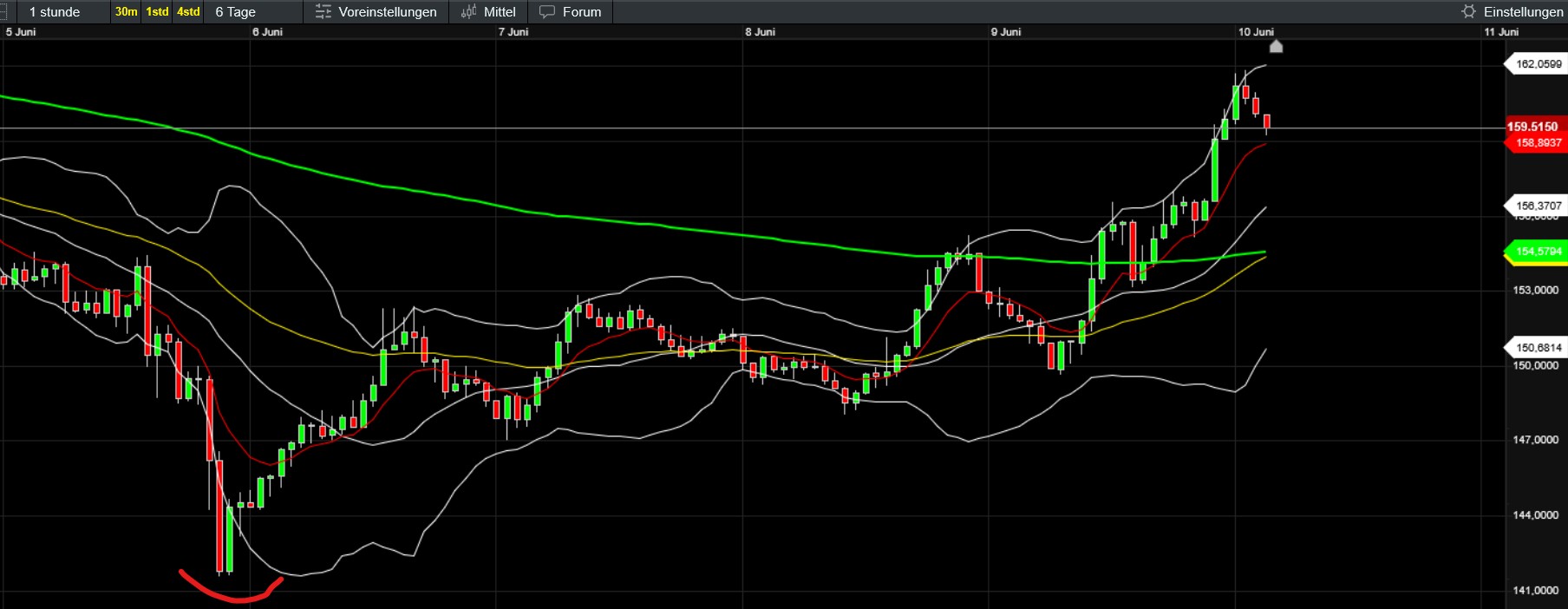Open the Mittel price type menu
Screen dimensions: 1568x609
click(488, 12)
